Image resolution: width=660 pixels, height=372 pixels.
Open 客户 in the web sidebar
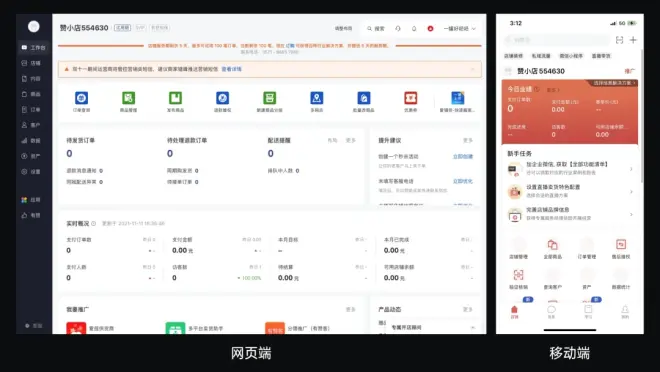point(32,125)
